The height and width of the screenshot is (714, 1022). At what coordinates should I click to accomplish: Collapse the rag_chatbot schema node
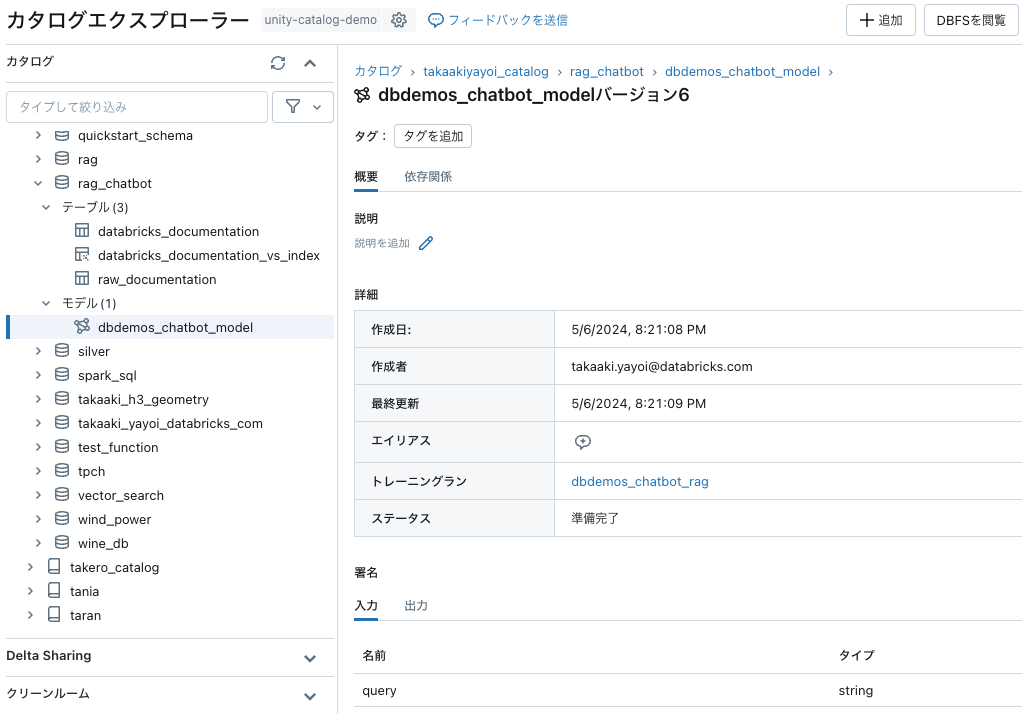pos(38,183)
